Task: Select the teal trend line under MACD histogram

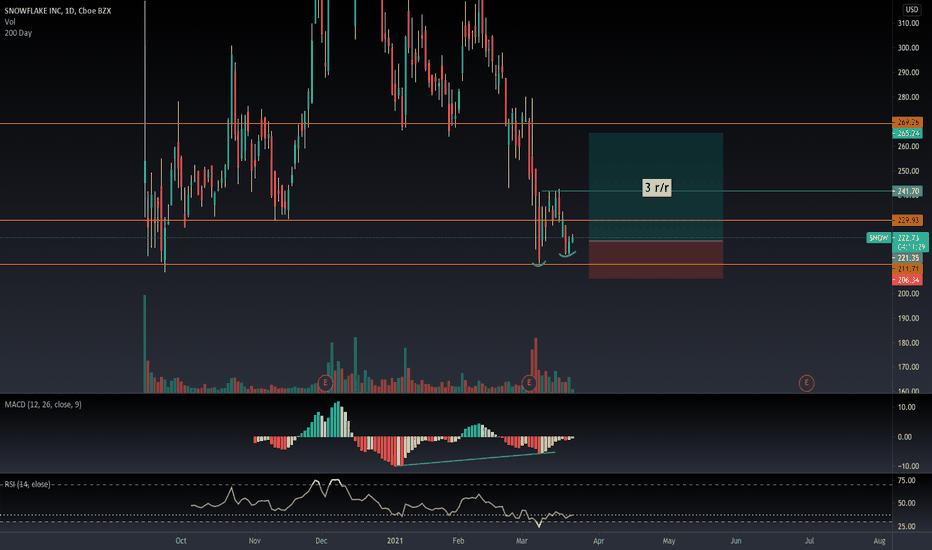Action: pos(476,459)
